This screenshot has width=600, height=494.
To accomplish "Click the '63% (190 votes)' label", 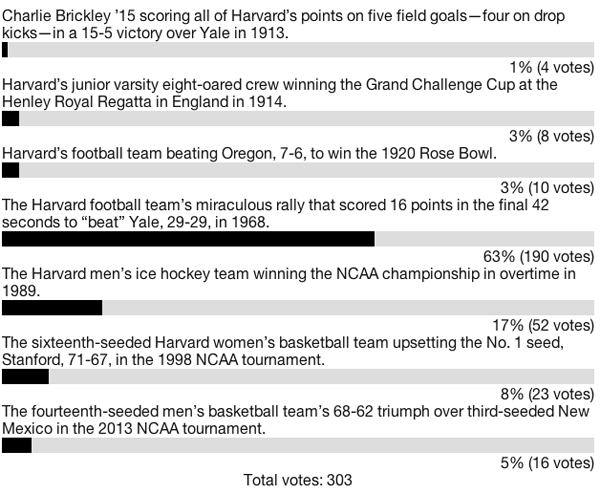I will [539, 257].
